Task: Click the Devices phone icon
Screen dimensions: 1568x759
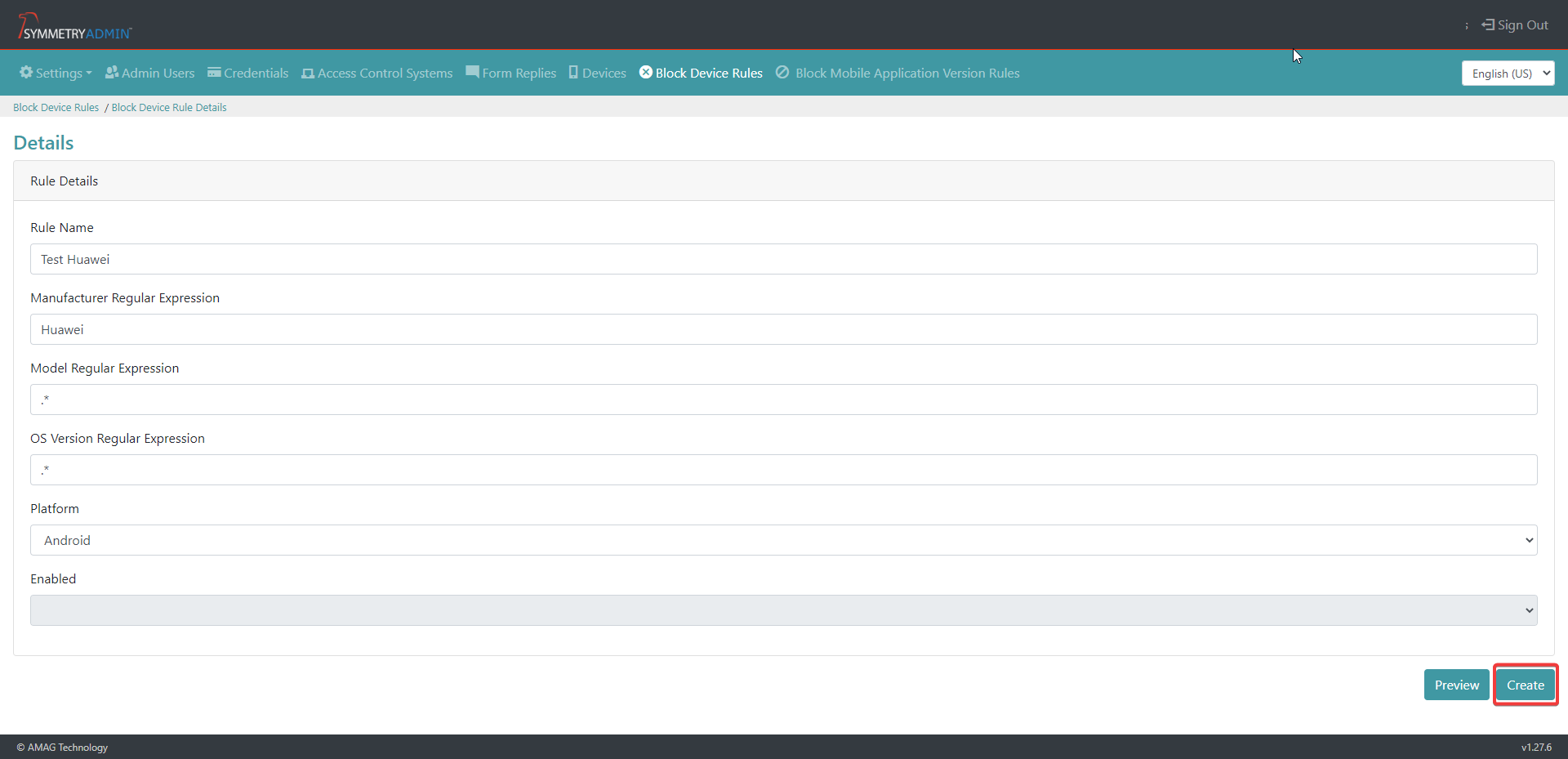Action: pos(573,72)
